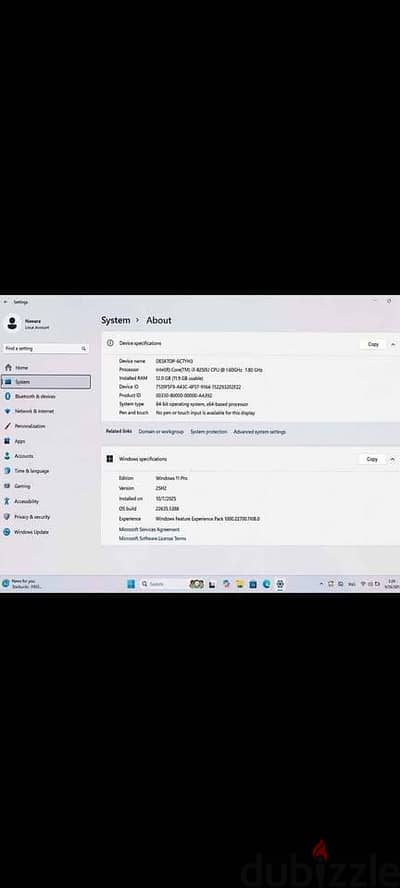400x888 pixels.
Task: Open Accessibility settings
Action: [x=27, y=502]
